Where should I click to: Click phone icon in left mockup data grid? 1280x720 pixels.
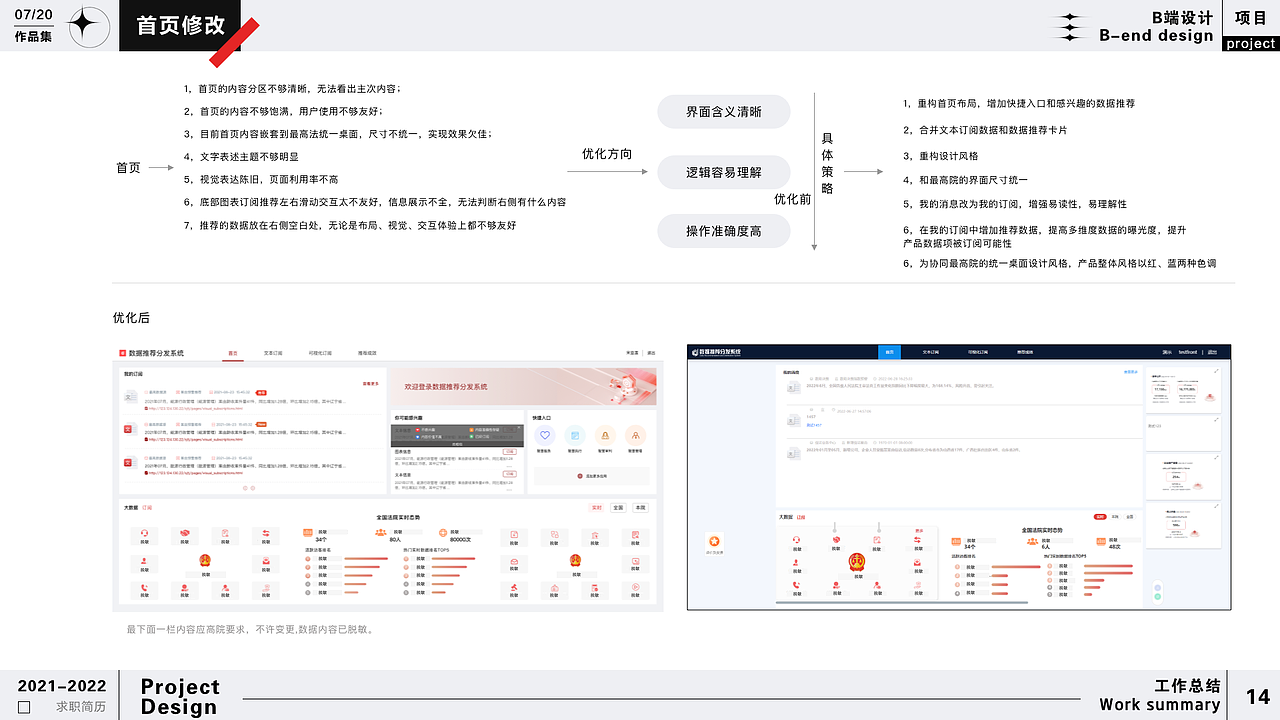[144, 587]
